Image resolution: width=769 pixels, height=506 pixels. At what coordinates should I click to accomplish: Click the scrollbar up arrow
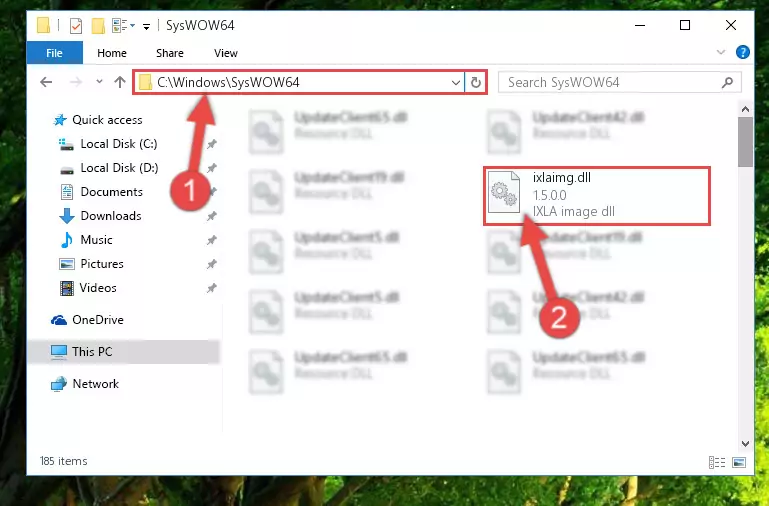pos(745,109)
